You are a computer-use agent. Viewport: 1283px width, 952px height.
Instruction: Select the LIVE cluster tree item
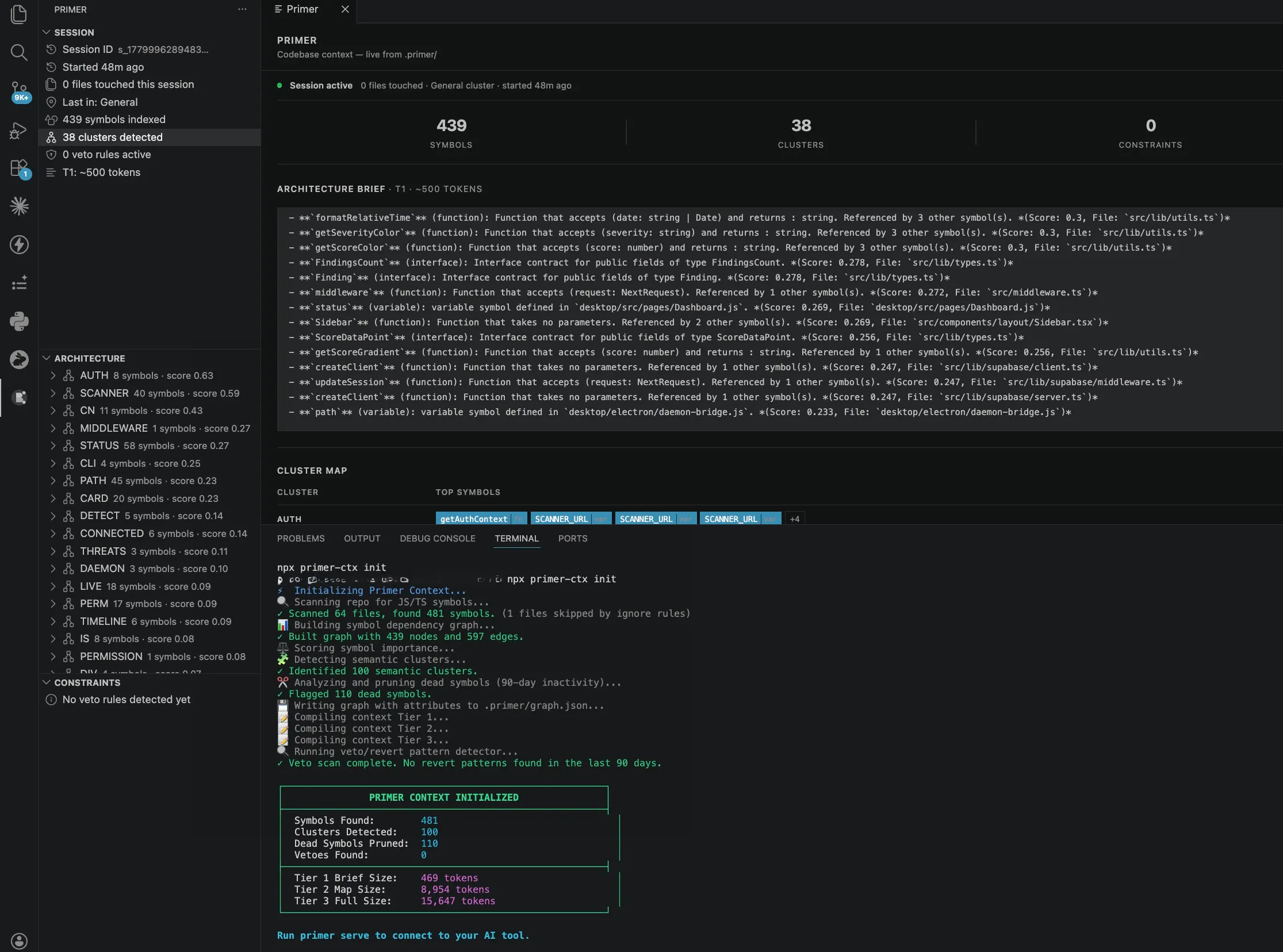point(150,586)
